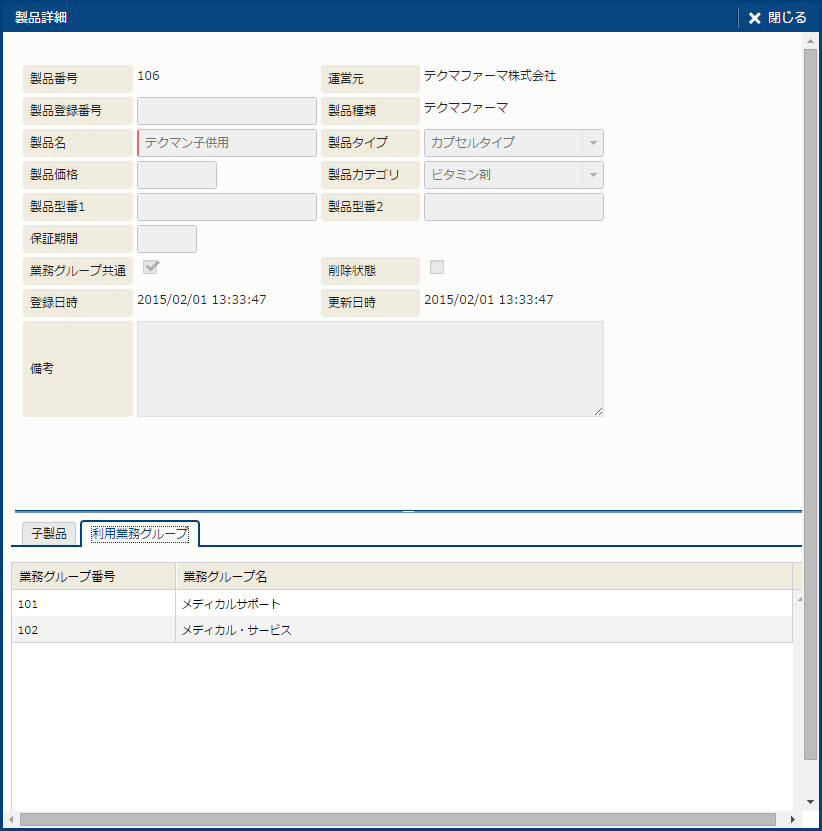Click the horizontal scrollbar right arrow
This screenshot has height=831, width=822.
[792, 820]
